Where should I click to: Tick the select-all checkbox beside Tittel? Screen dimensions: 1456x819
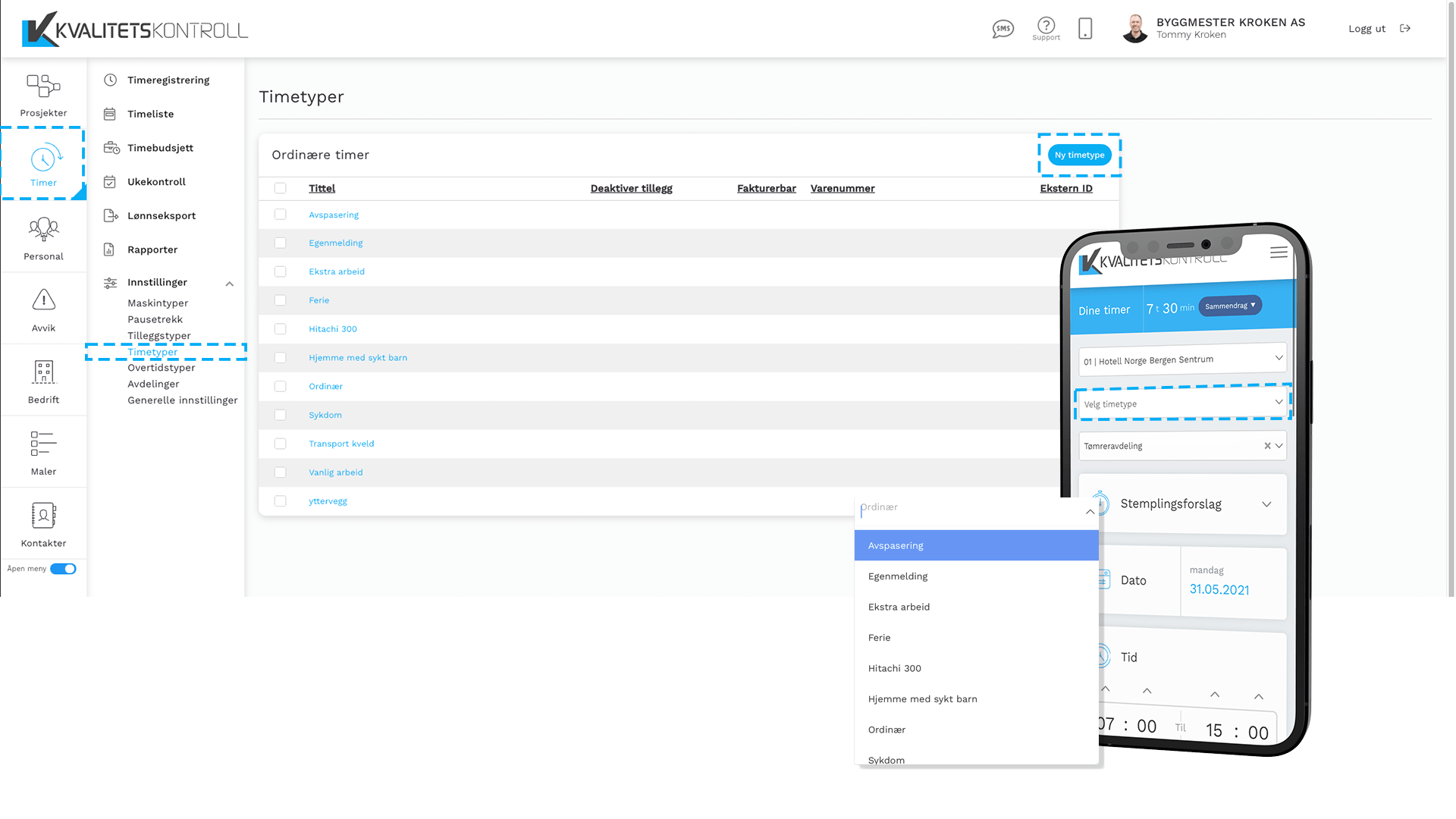coord(281,188)
